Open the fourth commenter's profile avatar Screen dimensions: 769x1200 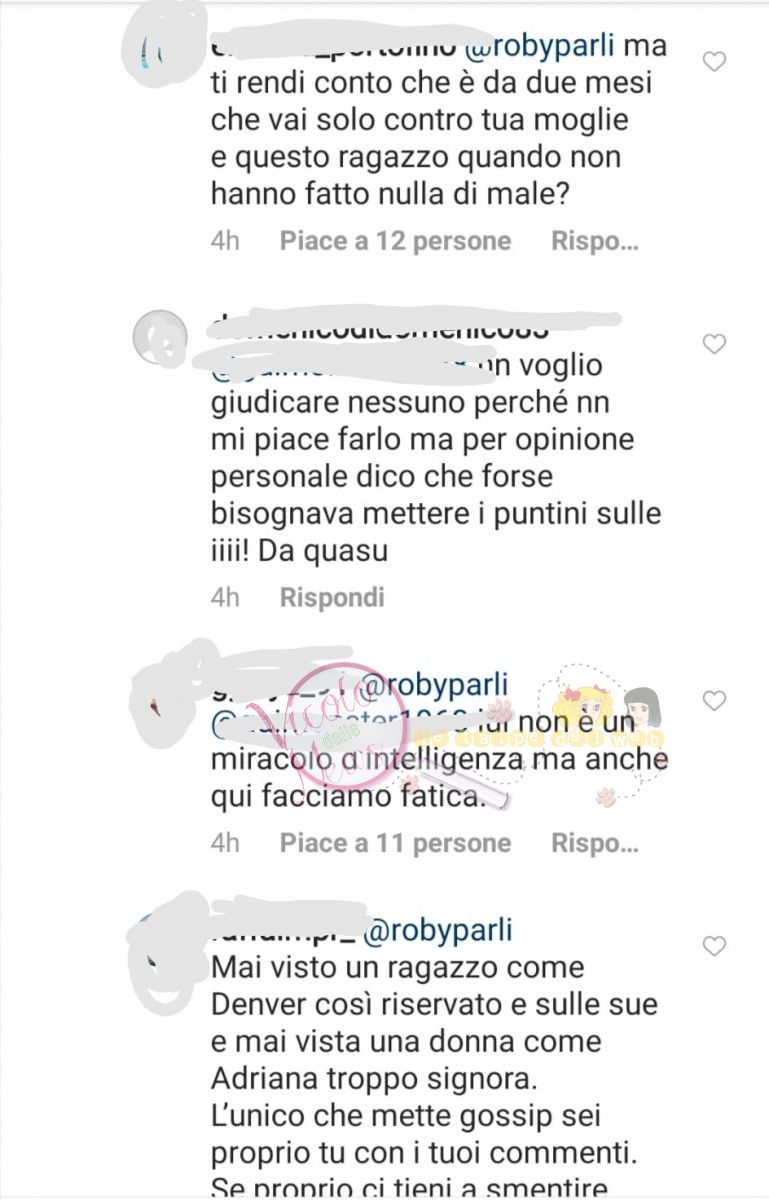click(159, 940)
